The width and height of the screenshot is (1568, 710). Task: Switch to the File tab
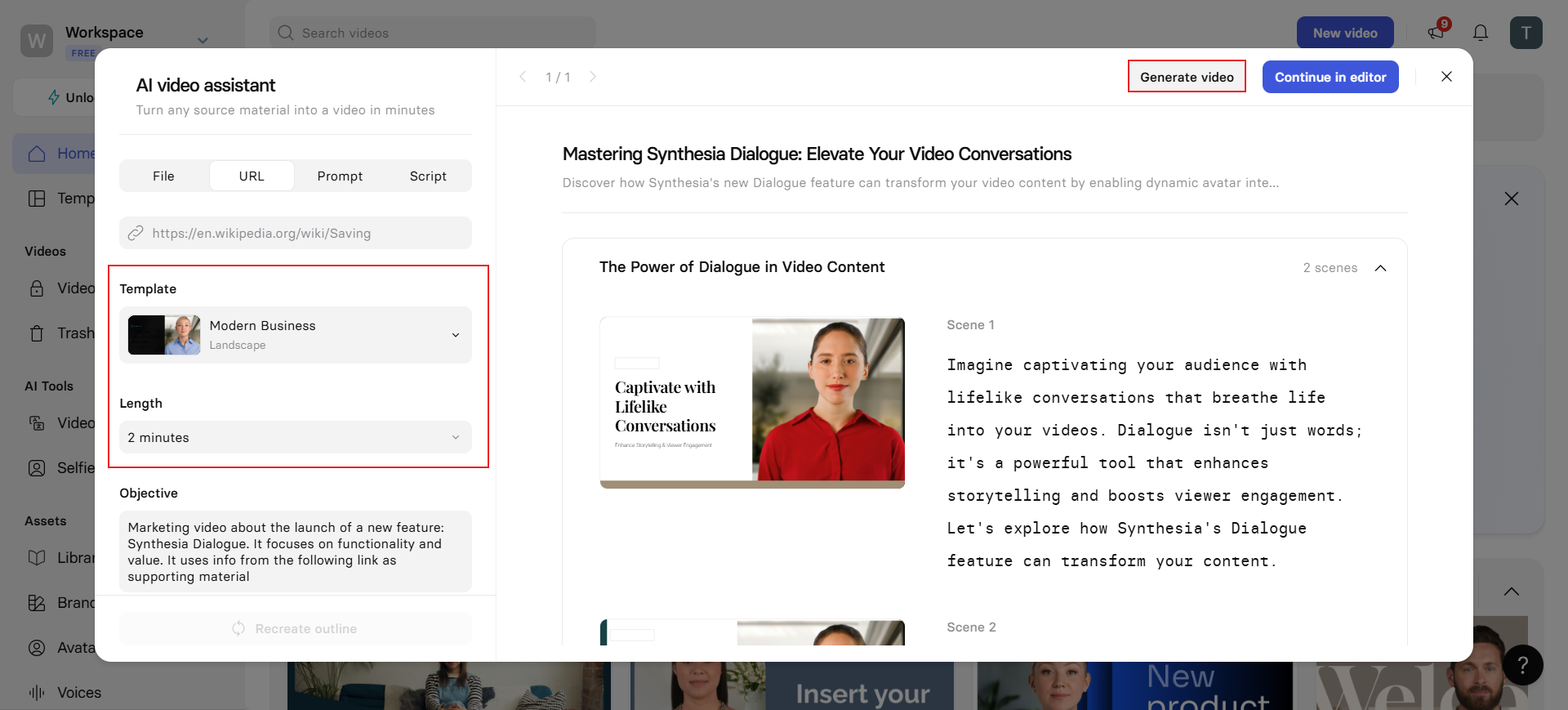(163, 176)
